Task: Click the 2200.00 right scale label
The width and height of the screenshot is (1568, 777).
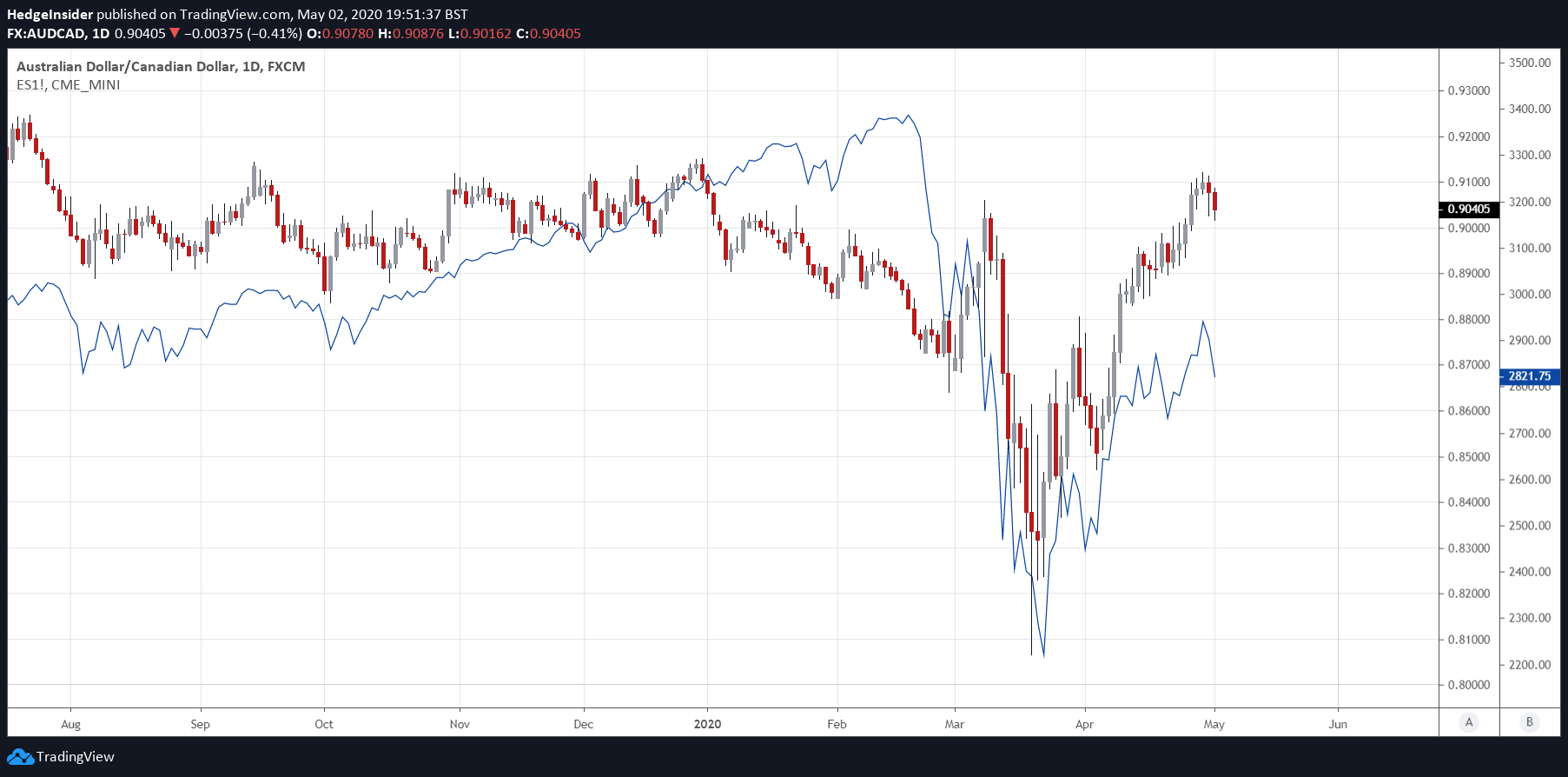Action: 1530,665
